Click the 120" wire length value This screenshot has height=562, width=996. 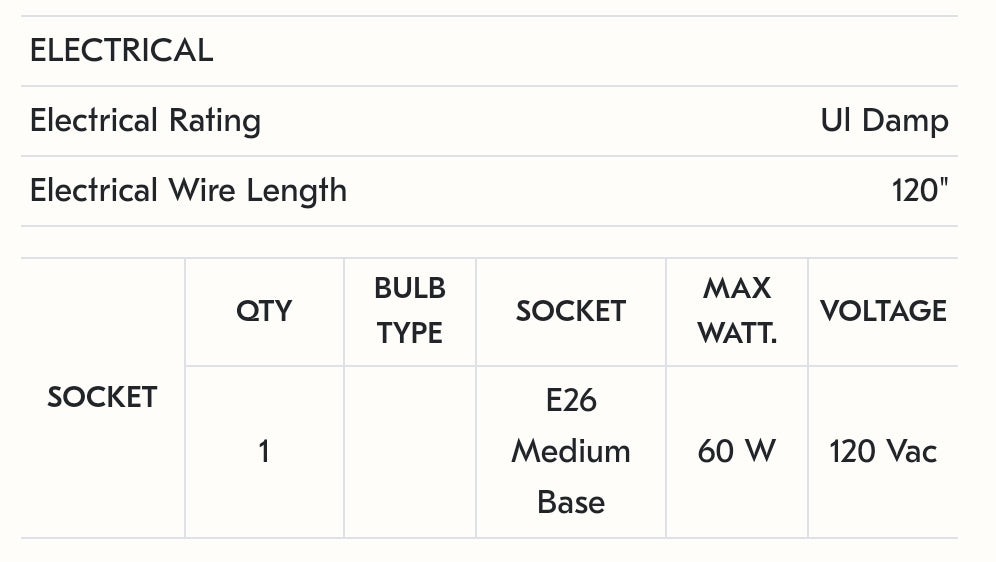click(920, 190)
